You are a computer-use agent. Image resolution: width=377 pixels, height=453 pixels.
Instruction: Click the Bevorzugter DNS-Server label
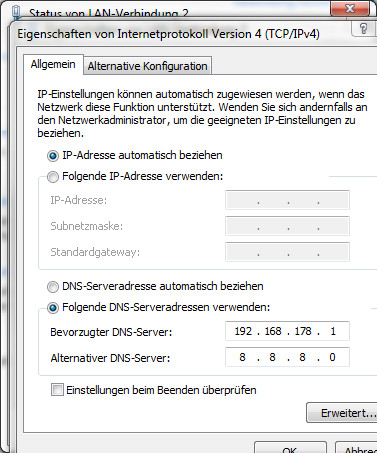pyautogui.click(x=111, y=332)
